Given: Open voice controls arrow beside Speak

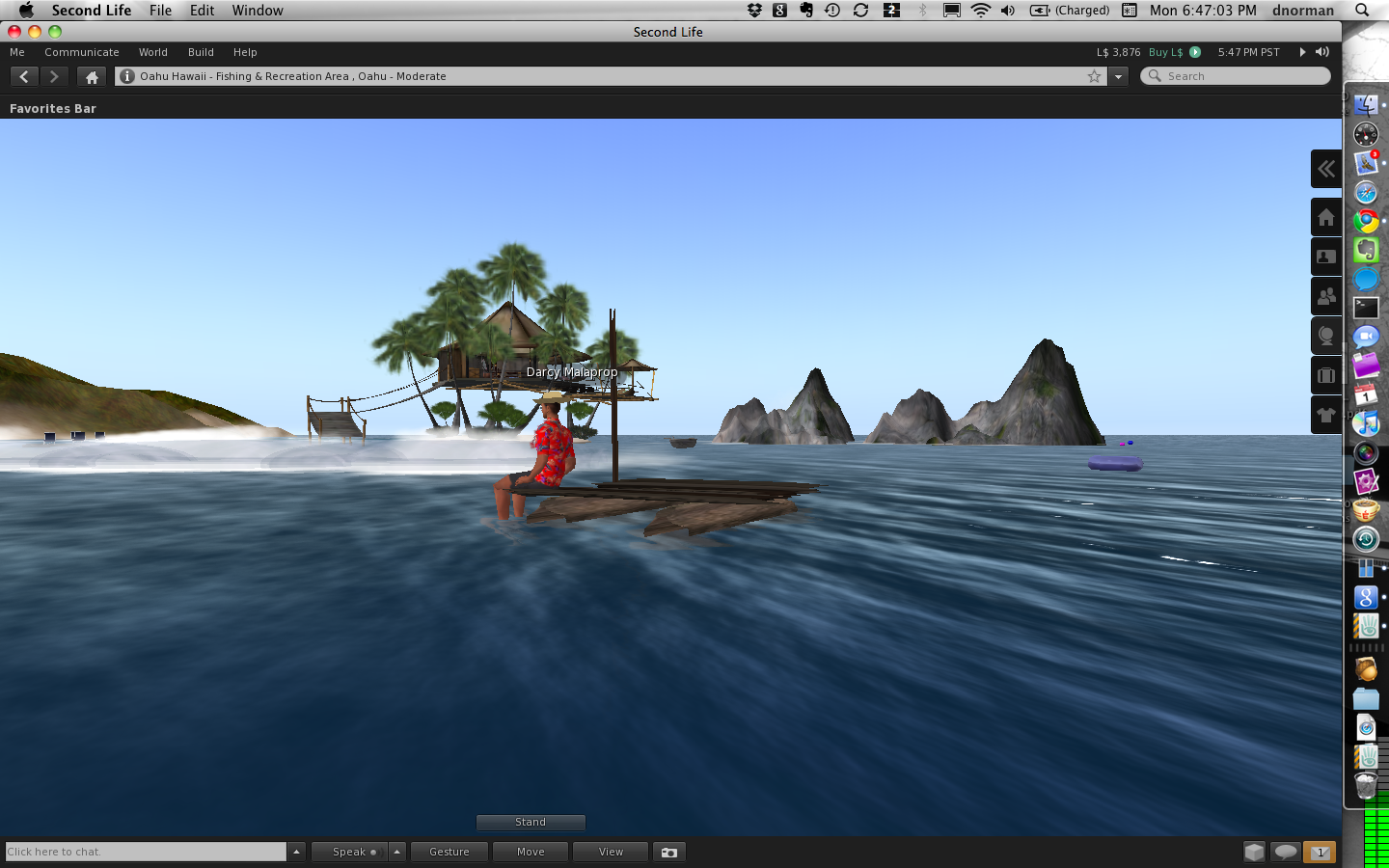Looking at the screenshot, I should [396, 852].
